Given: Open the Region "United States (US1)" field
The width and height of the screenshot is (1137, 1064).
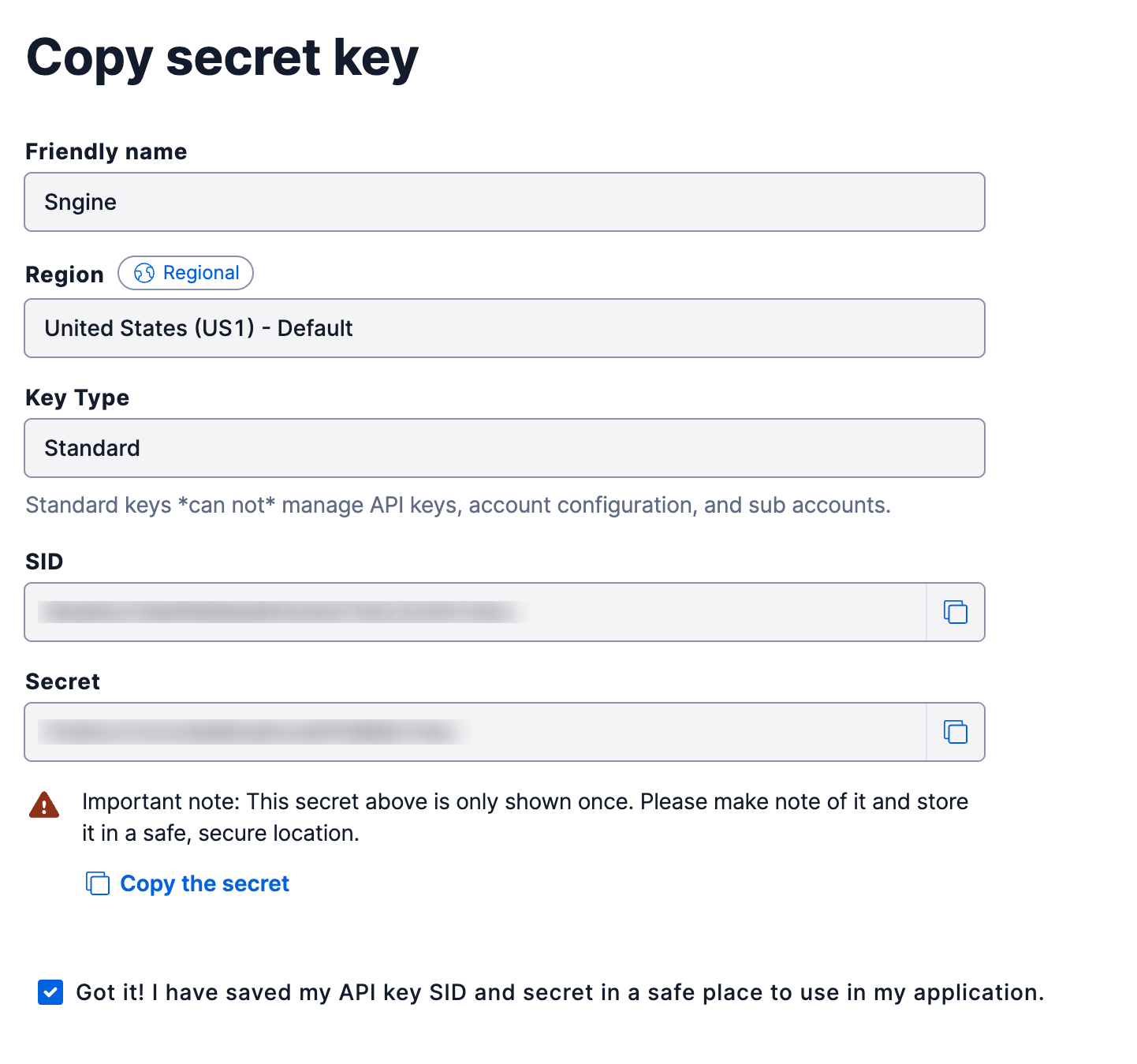Looking at the screenshot, I should pyautogui.click(x=505, y=328).
